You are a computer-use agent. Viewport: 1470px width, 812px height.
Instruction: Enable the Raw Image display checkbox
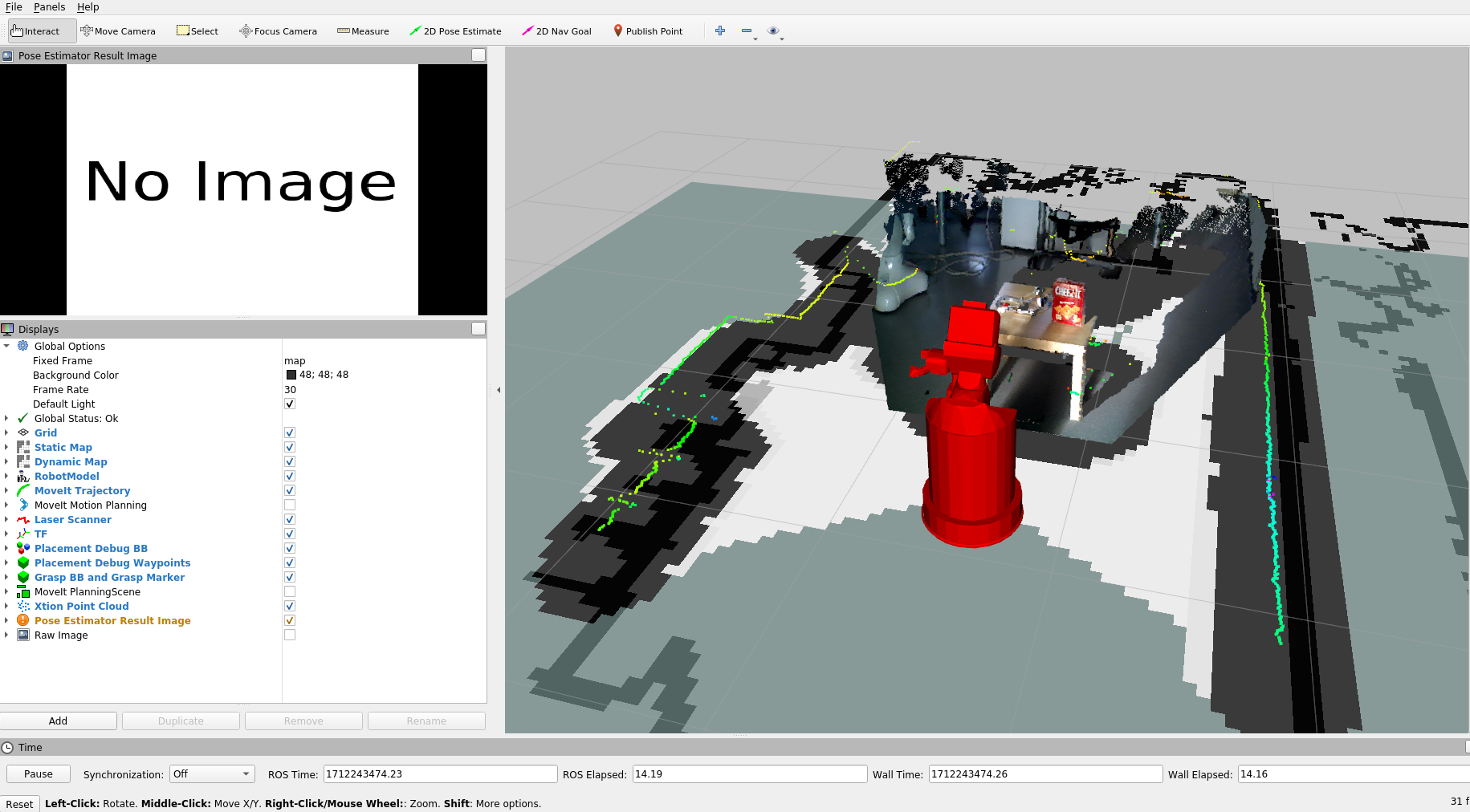(x=290, y=635)
